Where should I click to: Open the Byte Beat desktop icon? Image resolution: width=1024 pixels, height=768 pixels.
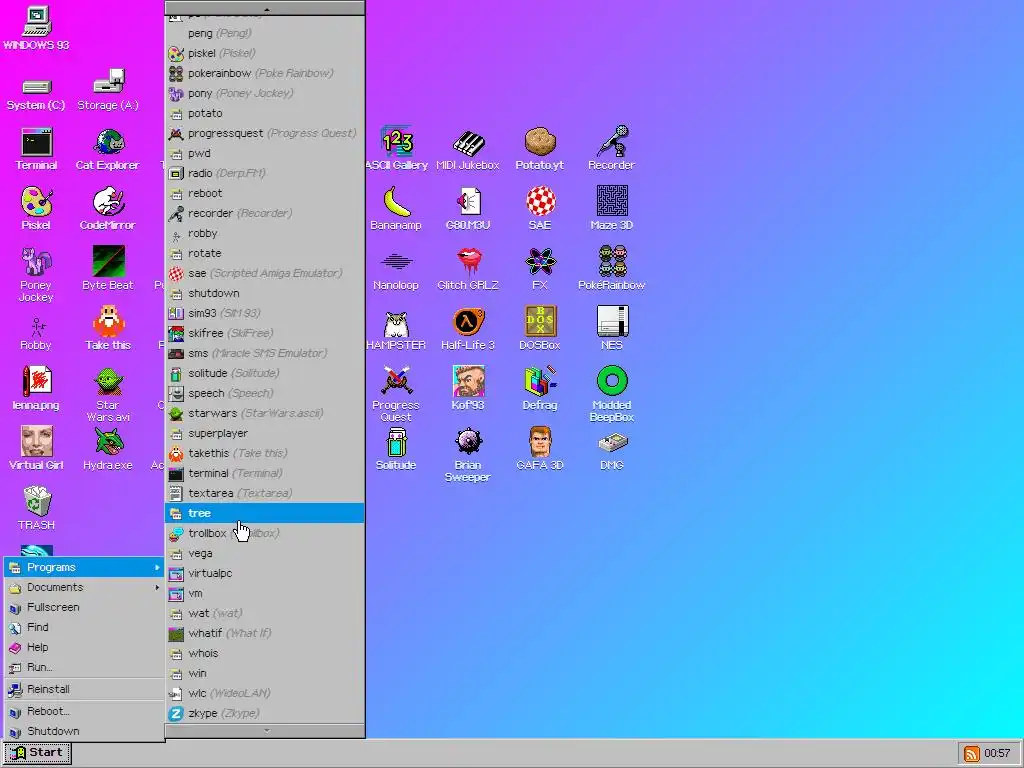point(108,268)
